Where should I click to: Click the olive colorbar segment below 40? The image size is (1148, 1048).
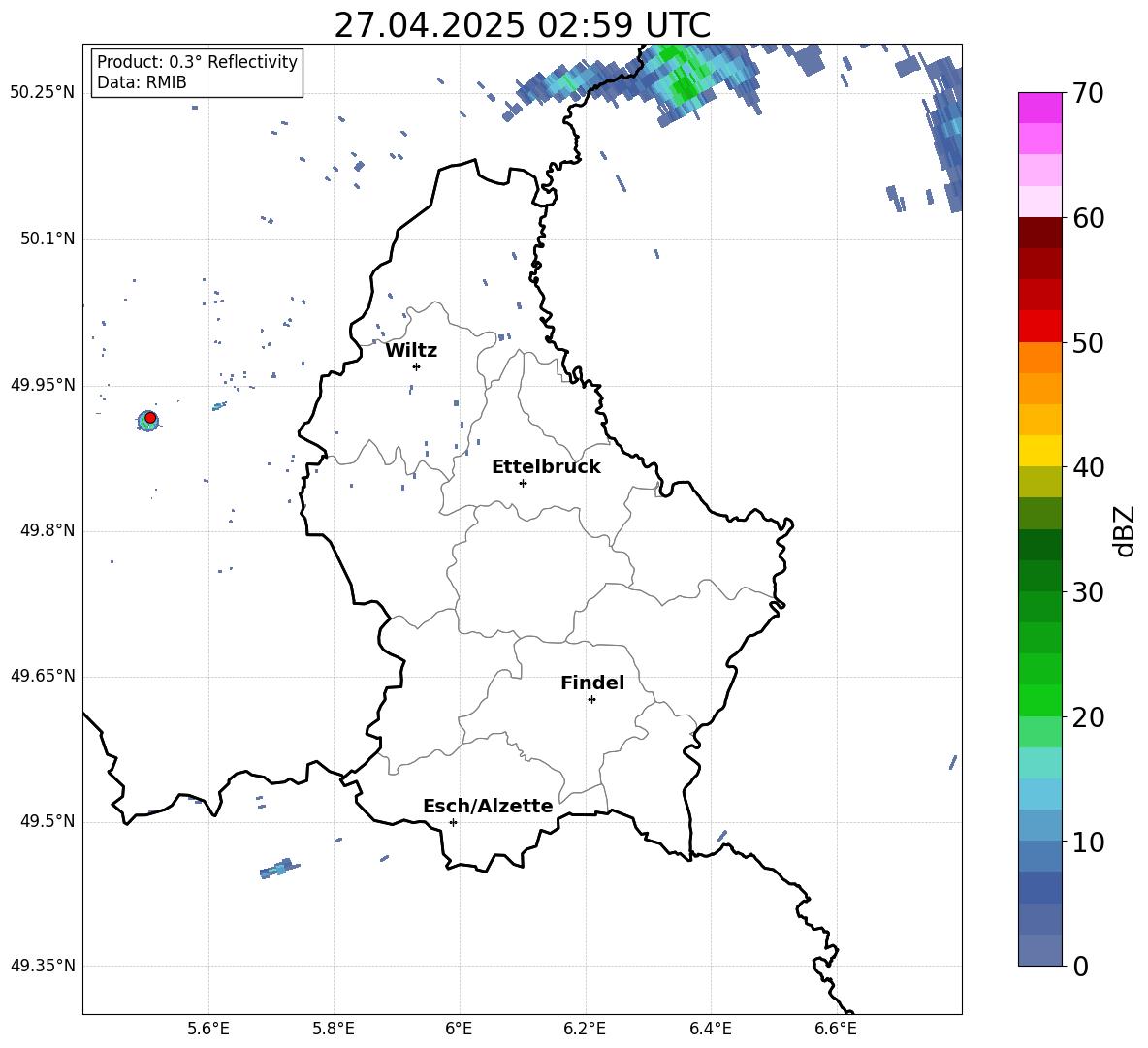click(1039, 482)
